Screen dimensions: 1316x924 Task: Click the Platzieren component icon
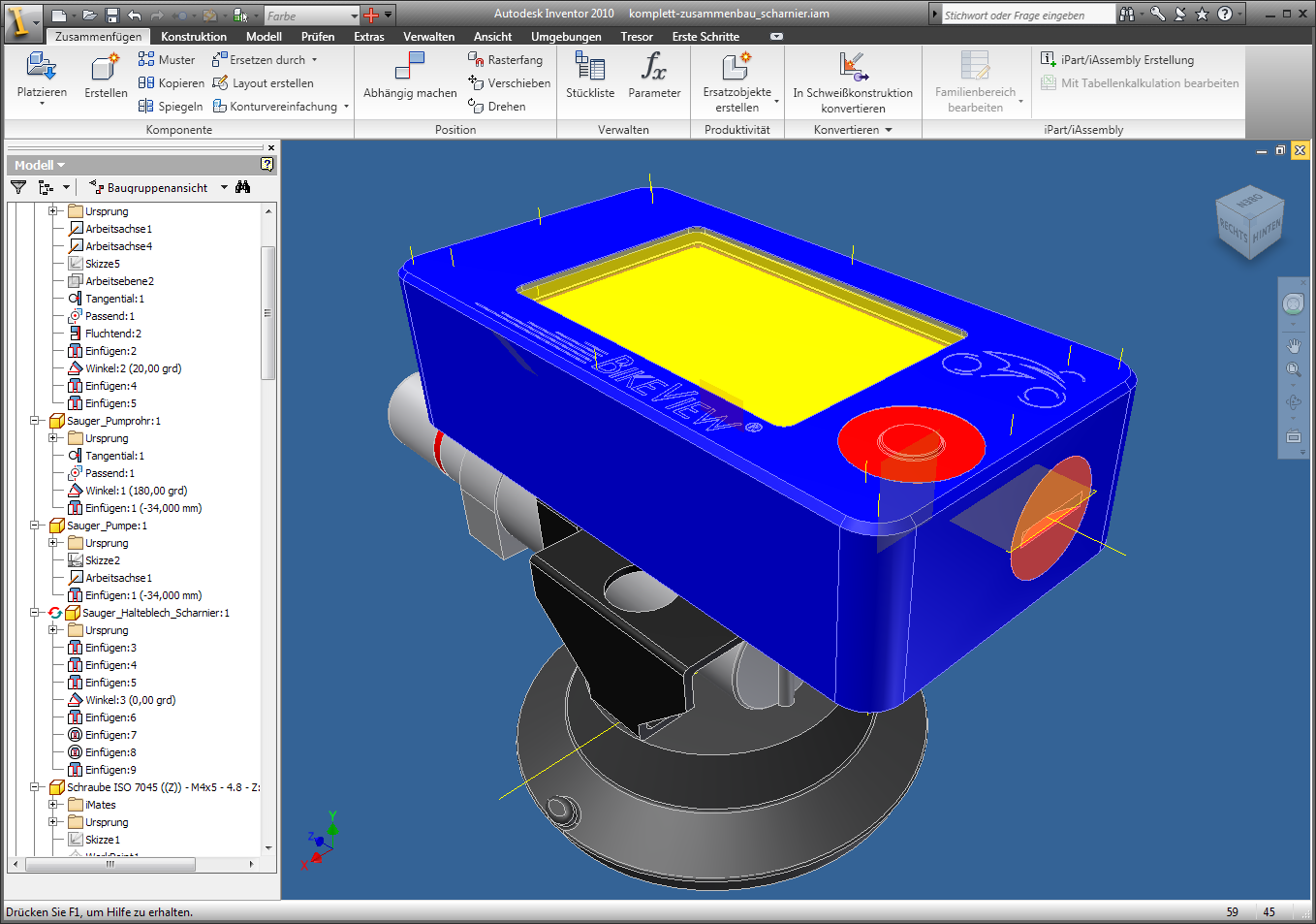tap(42, 68)
